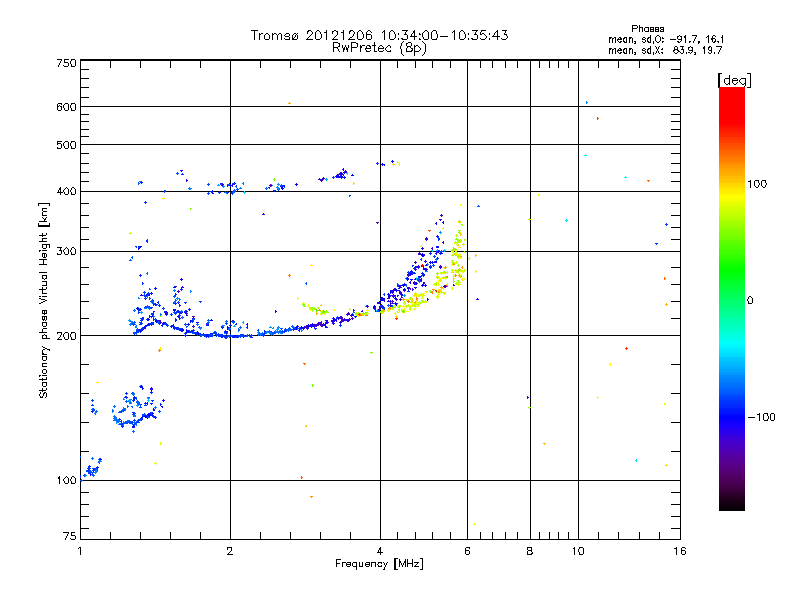800x600 pixels.
Task: Select the "mean, sd,X: 83.9, 19.7" line
Action: [x=665, y=50]
